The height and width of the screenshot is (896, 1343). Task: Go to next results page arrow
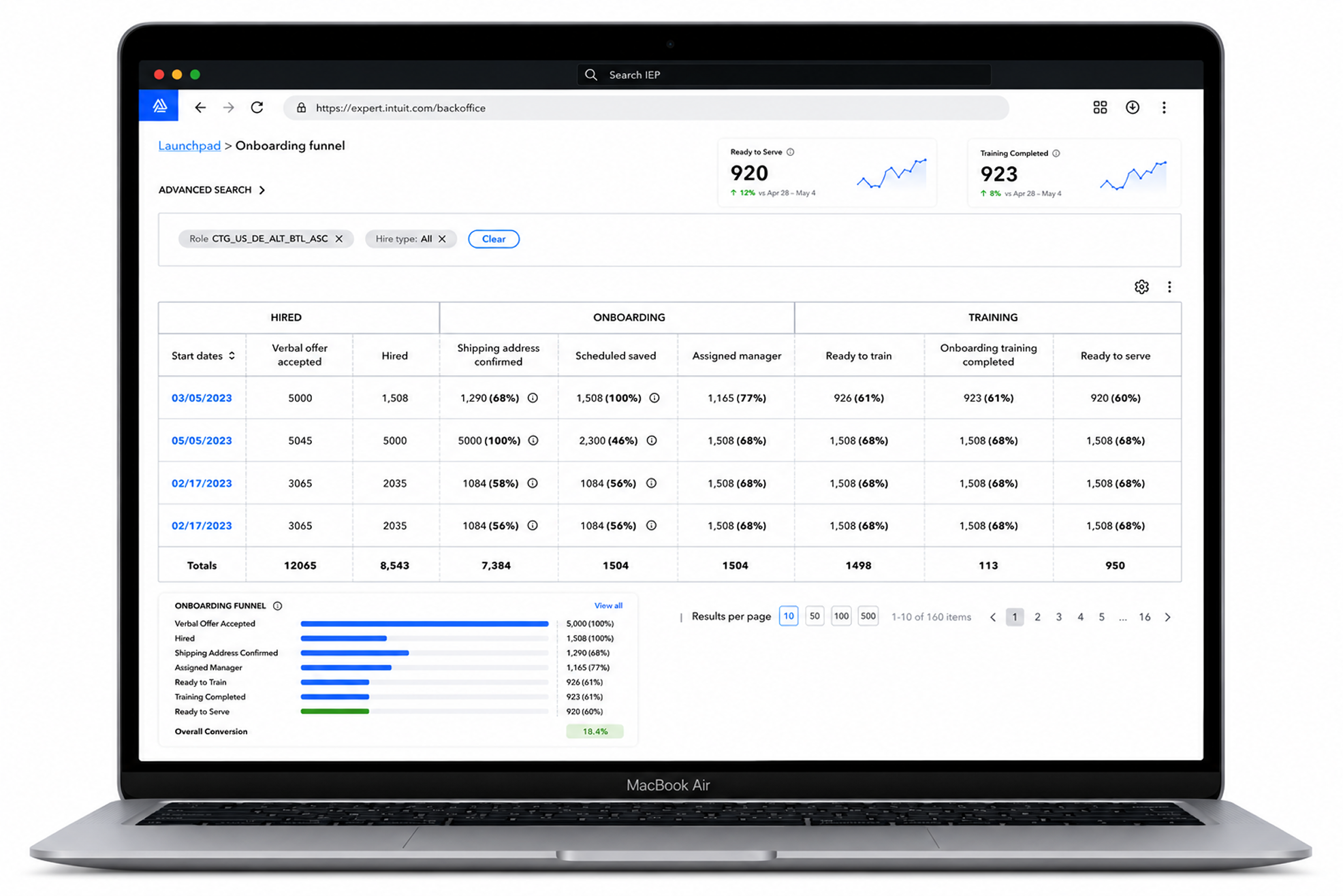pyautogui.click(x=1167, y=617)
